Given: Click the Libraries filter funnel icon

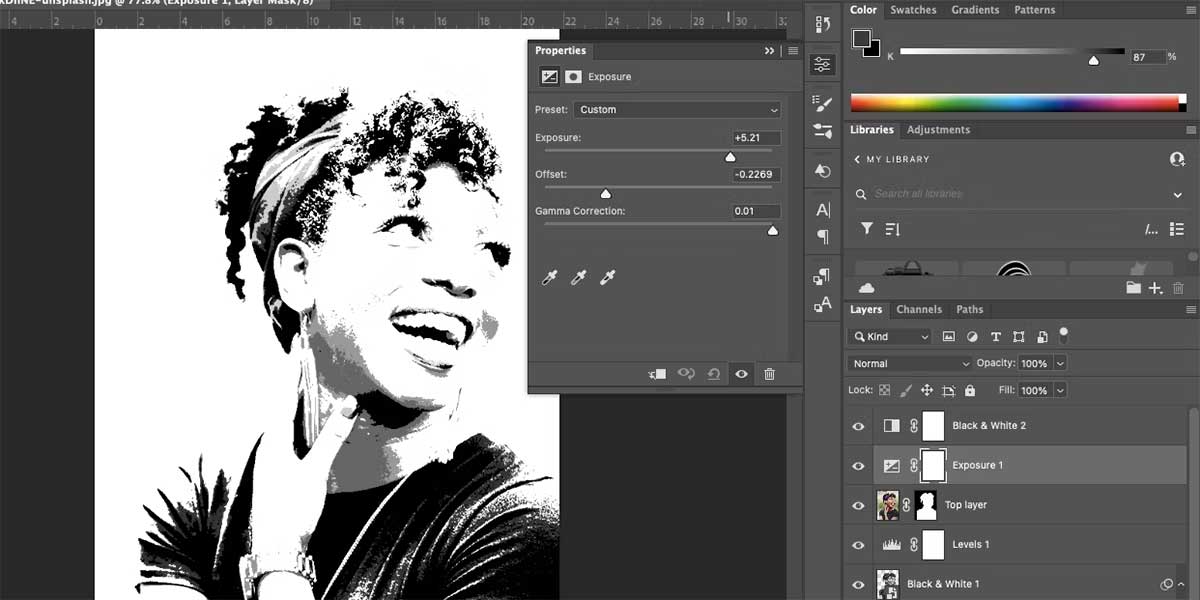Looking at the screenshot, I should click(867, 229).
